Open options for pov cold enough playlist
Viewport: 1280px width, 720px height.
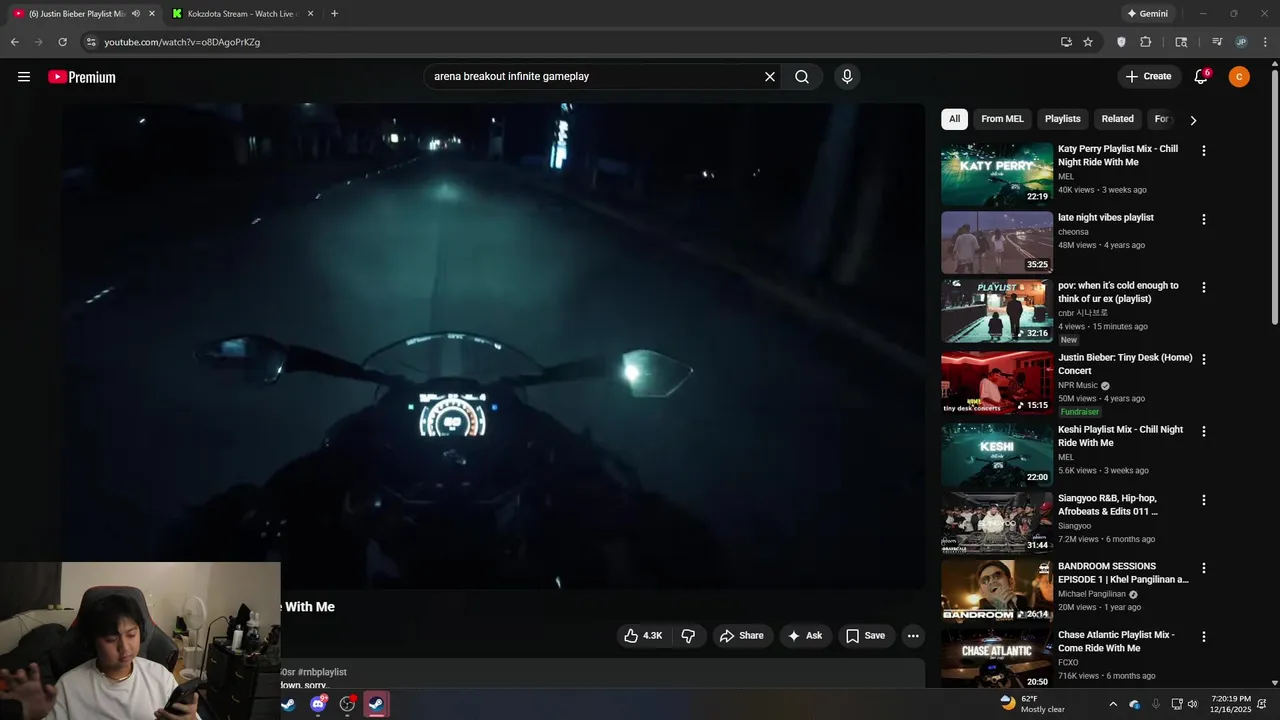(1203, 287)
